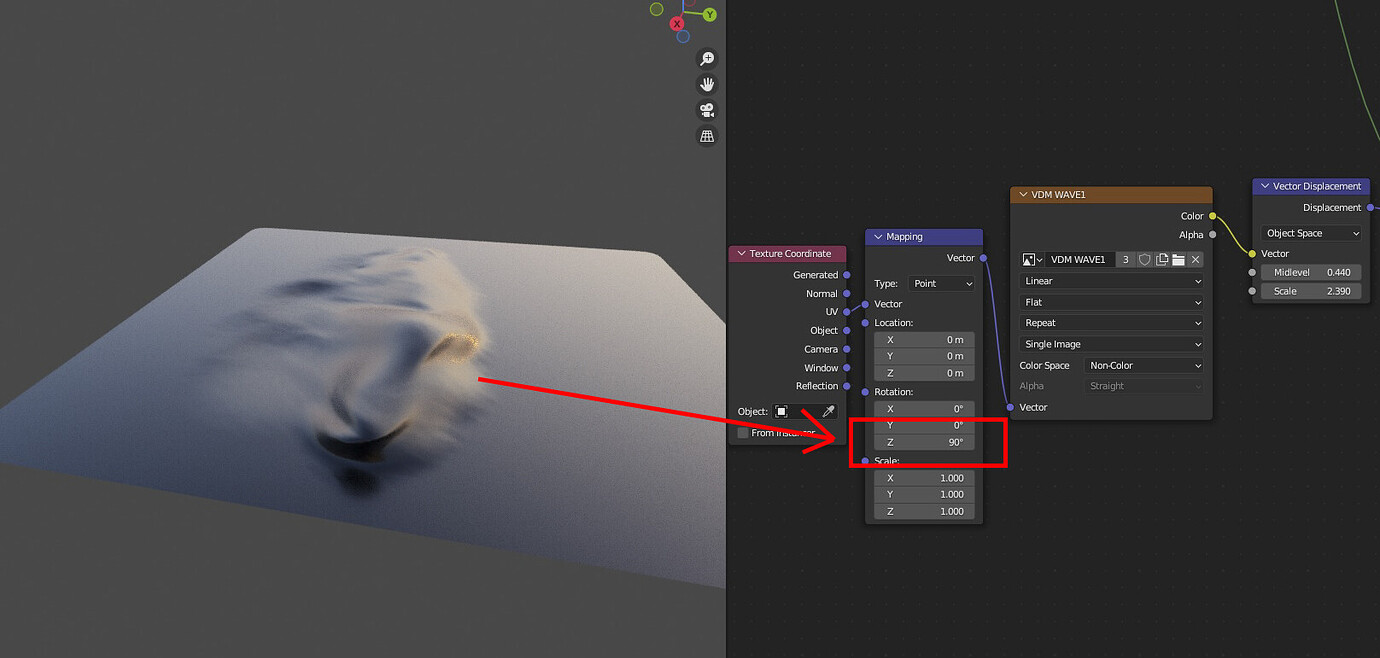1380x658 pixels.
Task: Click the Scale Z 1.000 field
Action: point(924,511)
